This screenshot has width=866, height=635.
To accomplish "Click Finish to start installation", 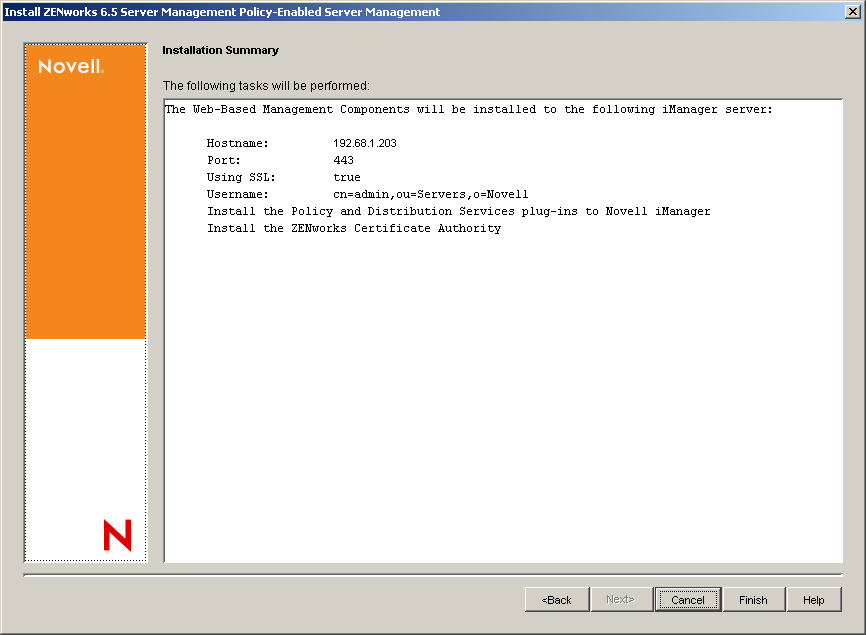I will 753,600.
